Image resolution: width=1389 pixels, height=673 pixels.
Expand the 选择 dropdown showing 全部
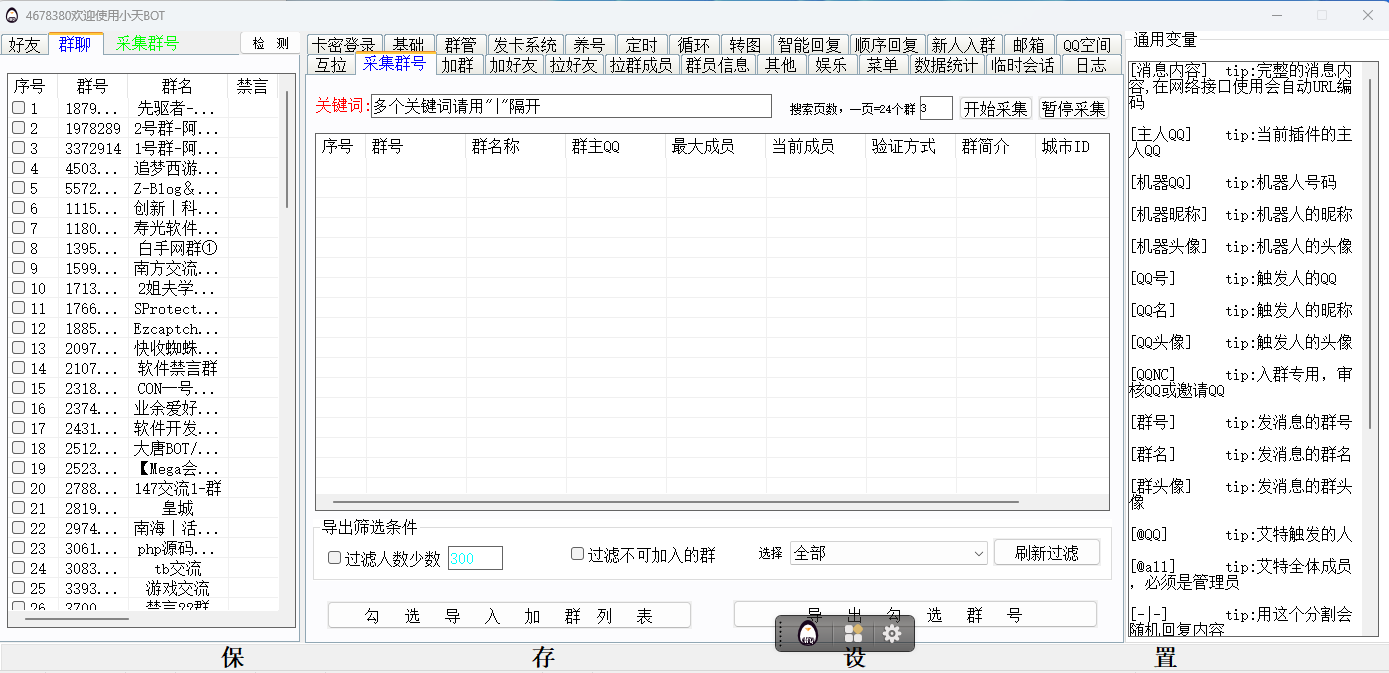(888, 553)
